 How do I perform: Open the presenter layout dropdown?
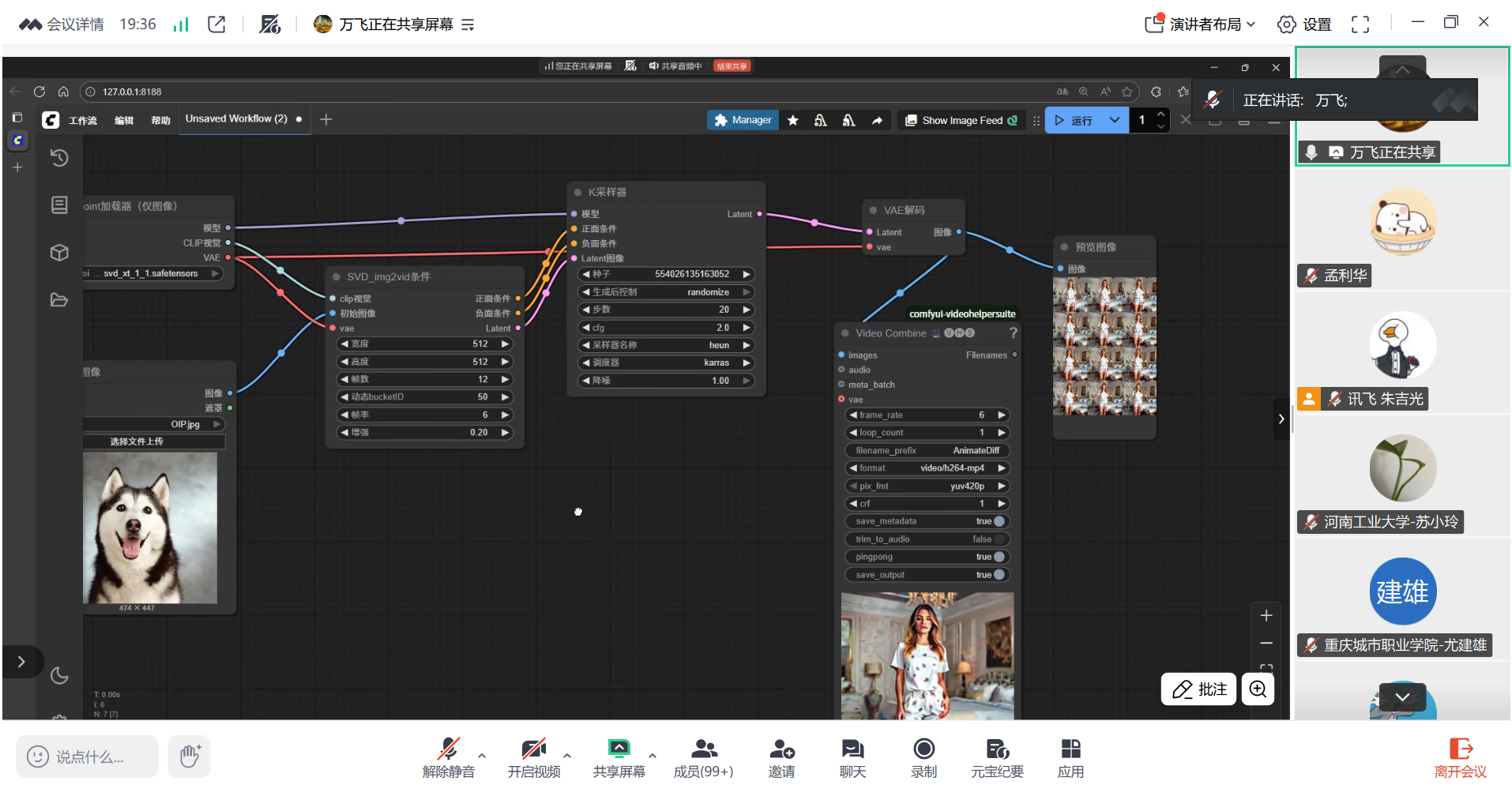(x=1201, y=24)
